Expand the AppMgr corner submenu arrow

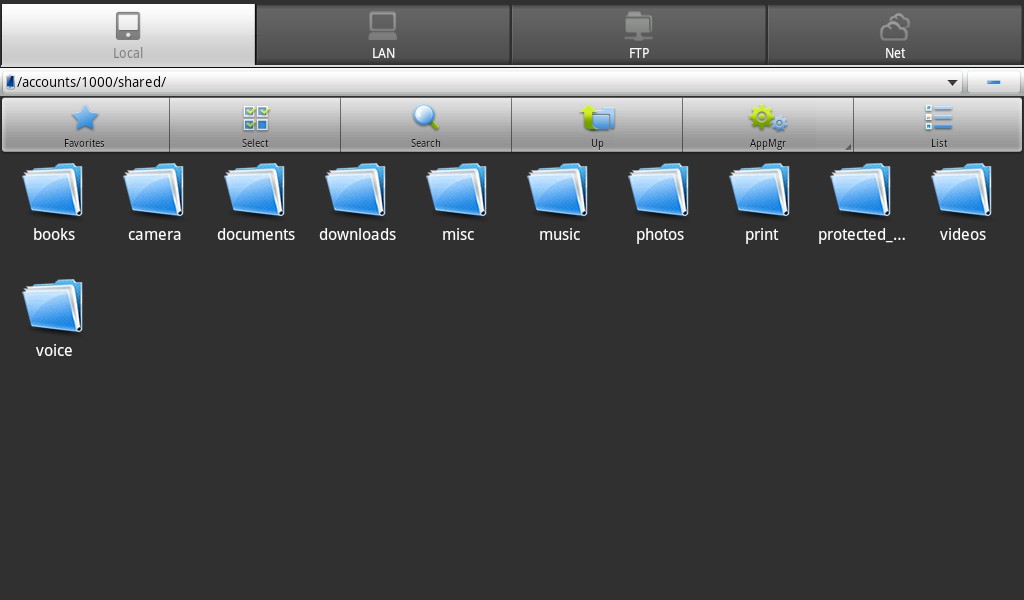point(848,147)
